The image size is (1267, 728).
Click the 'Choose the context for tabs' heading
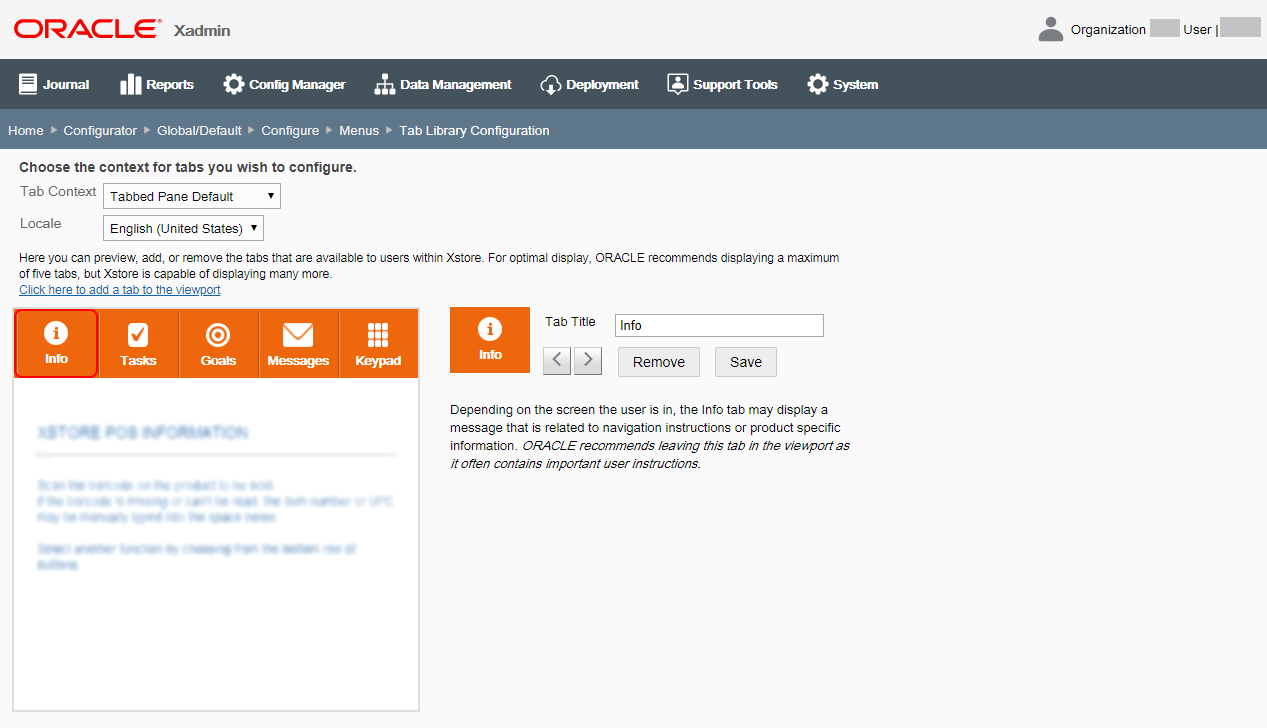pos(188,167)
